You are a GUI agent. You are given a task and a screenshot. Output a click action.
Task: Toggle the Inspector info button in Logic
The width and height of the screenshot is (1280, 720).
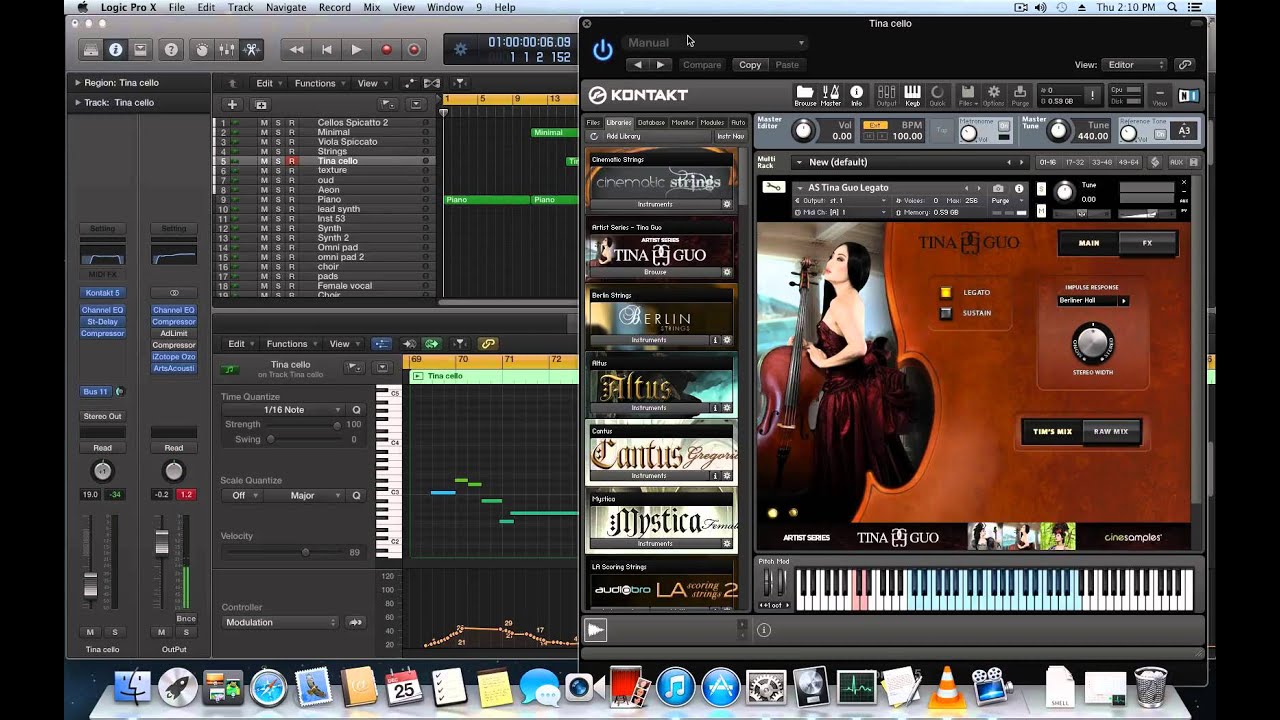click(x=116, y=49)
